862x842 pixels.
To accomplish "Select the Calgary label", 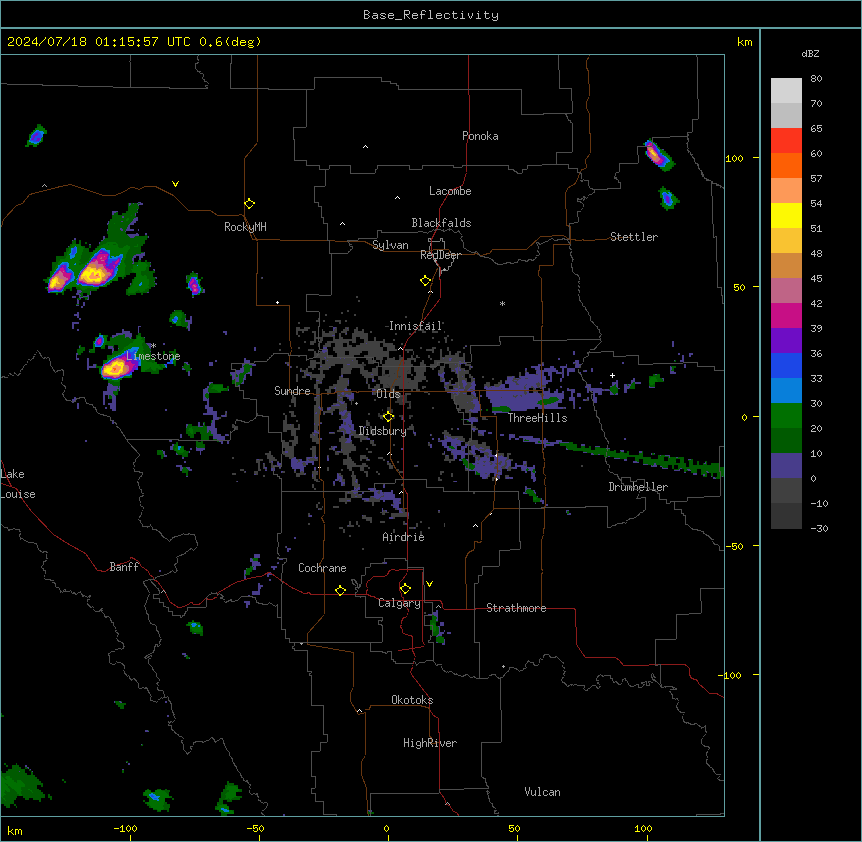I will 399,603.
